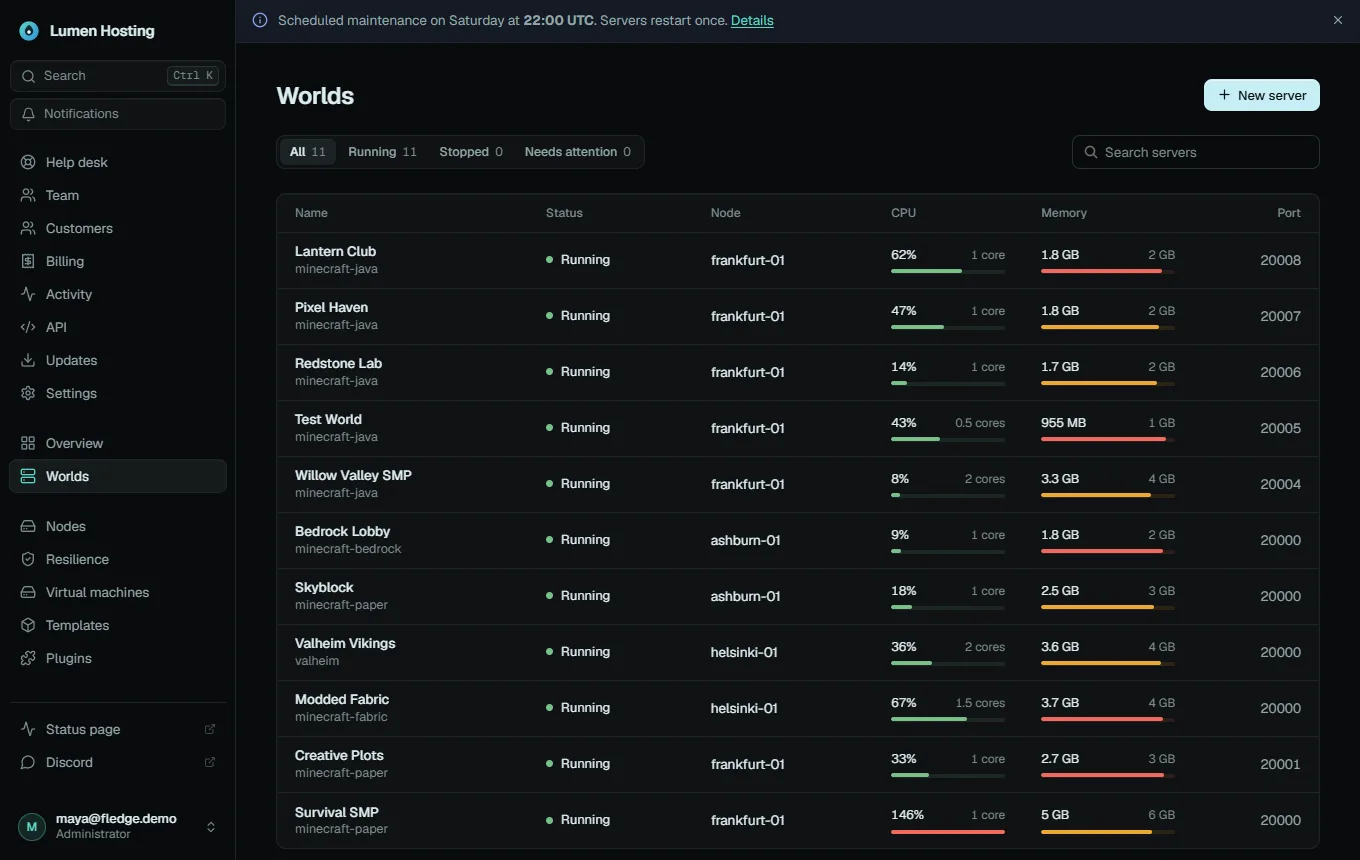
Task: Switch to the Running filter tab
Action: click(382, 152)
